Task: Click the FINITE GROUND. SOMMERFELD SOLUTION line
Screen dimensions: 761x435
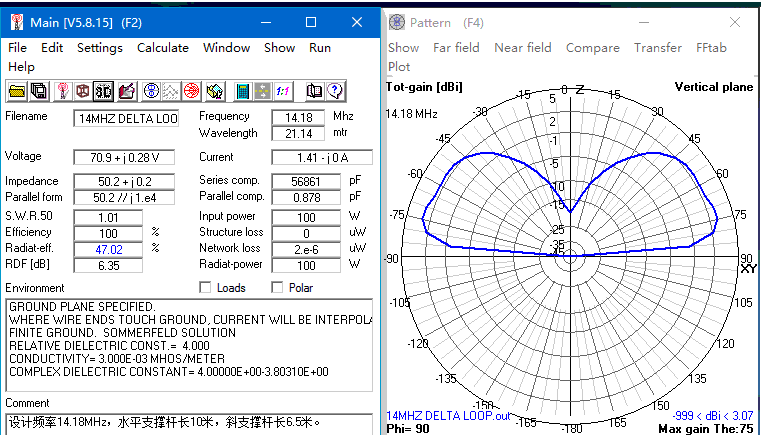Action: click(x=122, y=333)
